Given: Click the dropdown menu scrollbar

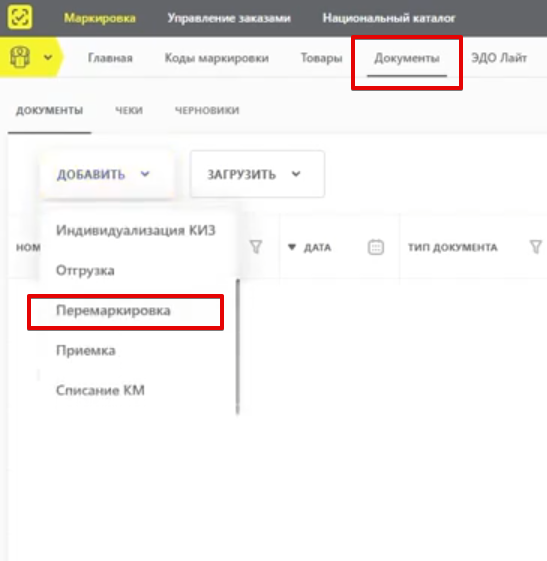Looking at the screenshot, I should coord(238,346).
